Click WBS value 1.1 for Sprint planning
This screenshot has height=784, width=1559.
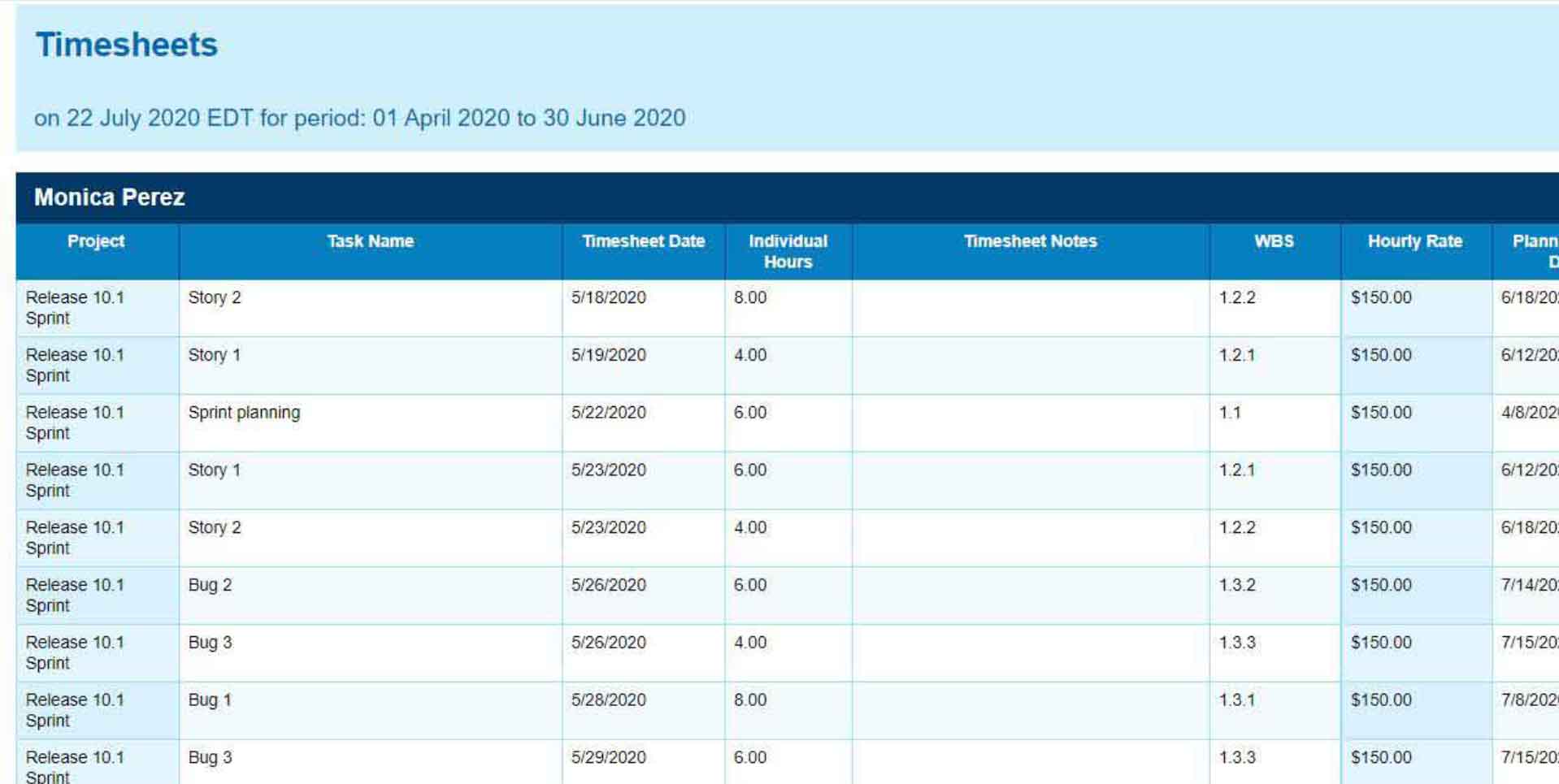(x=1231, y=413)
